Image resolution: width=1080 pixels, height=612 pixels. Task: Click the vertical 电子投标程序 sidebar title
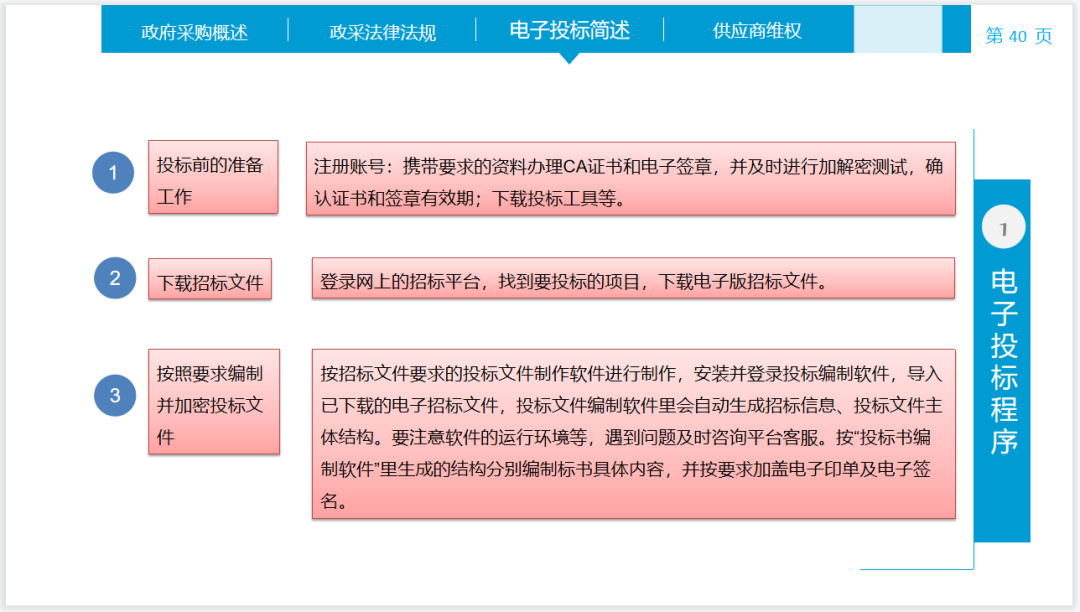(x=1004, y=362)
